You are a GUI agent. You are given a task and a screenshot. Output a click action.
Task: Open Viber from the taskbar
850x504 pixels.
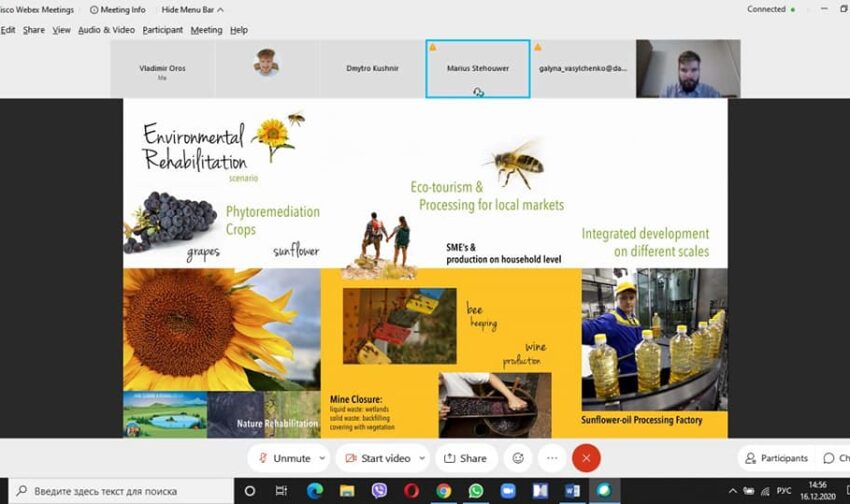pyautogui.click(x=379, y=491)
